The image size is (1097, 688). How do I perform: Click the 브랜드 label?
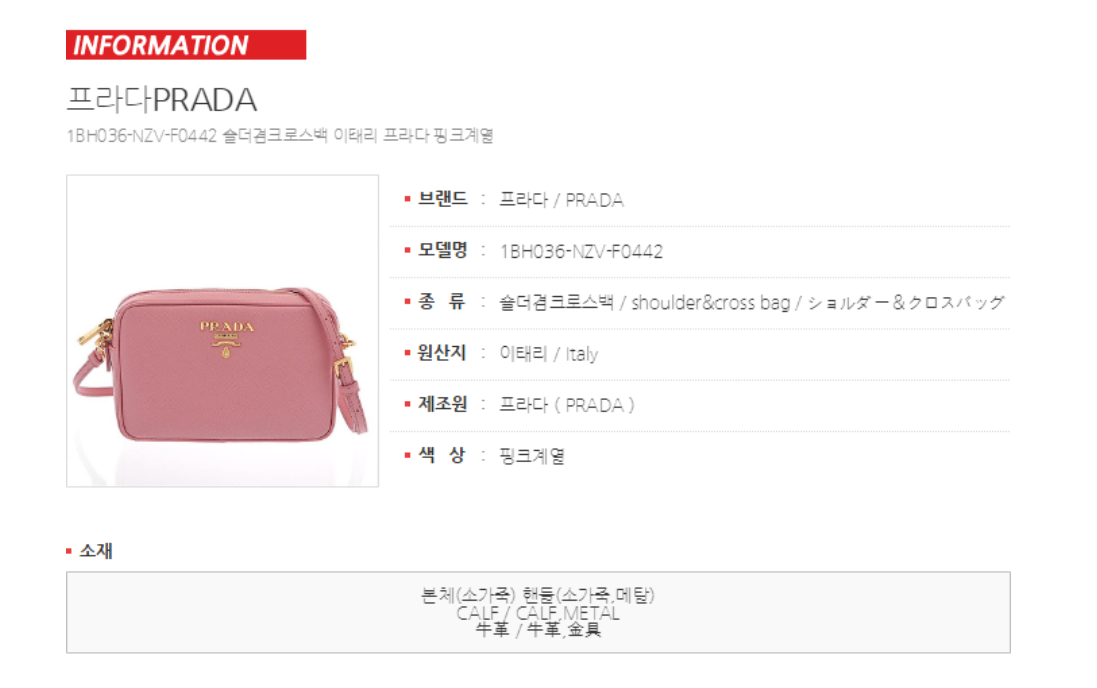click(442, 199)
